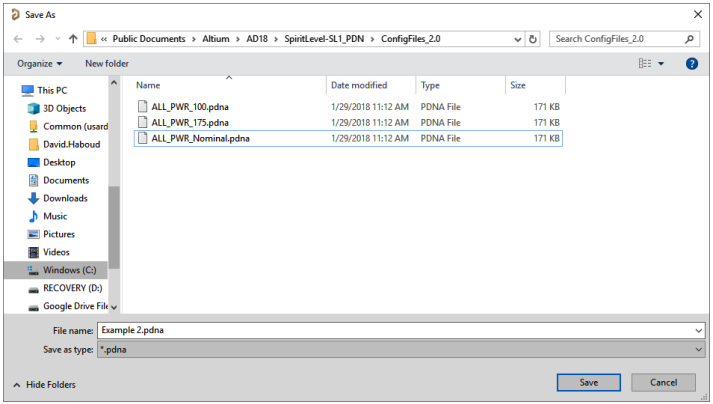Click the Save button
The width and height of the screenshot is (713, 404).
pos(588,383)
